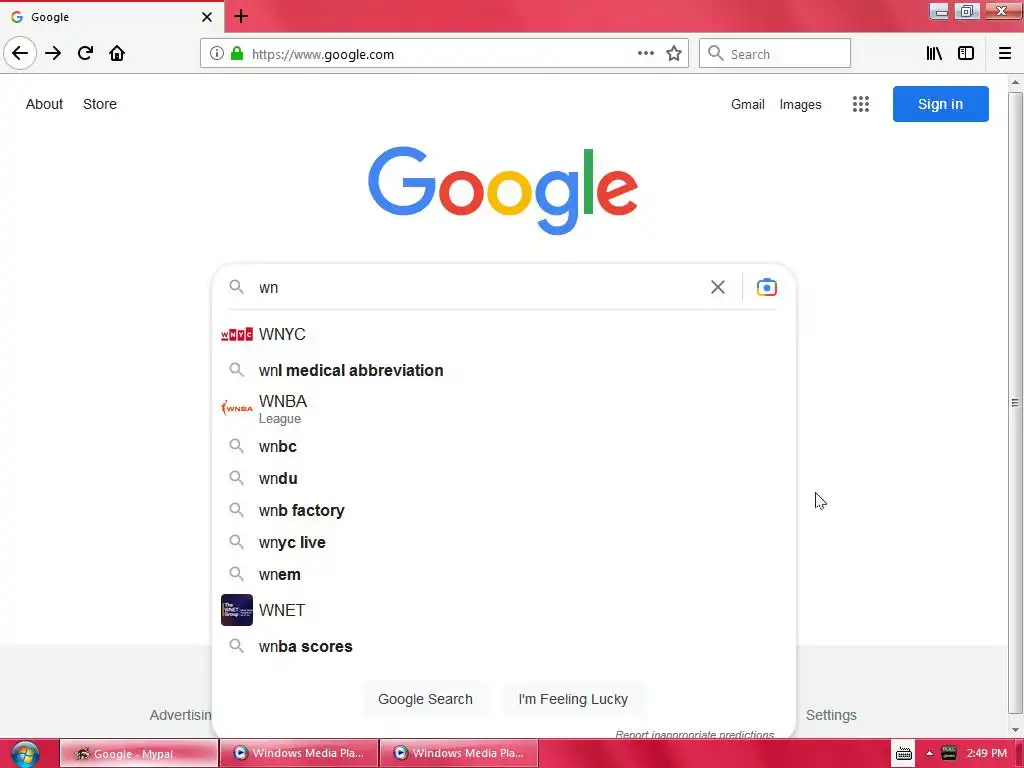Select the 'wnb factory' suggestion

(x=504, y=510)
